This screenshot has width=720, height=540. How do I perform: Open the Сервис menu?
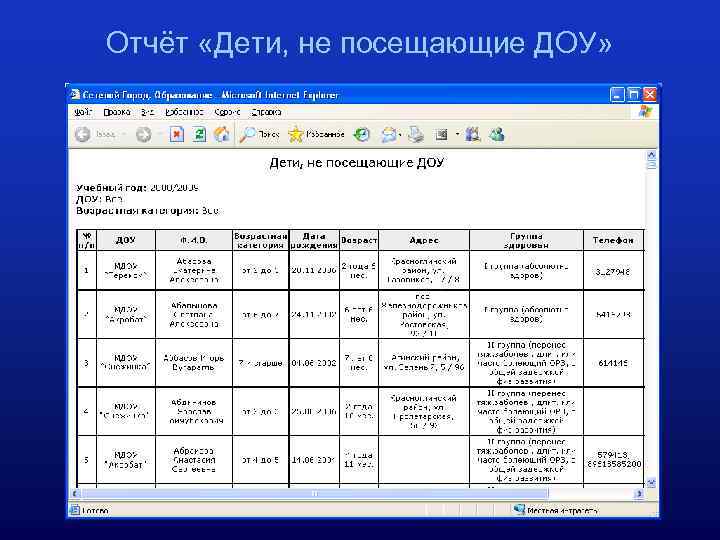tap(227, 112)
